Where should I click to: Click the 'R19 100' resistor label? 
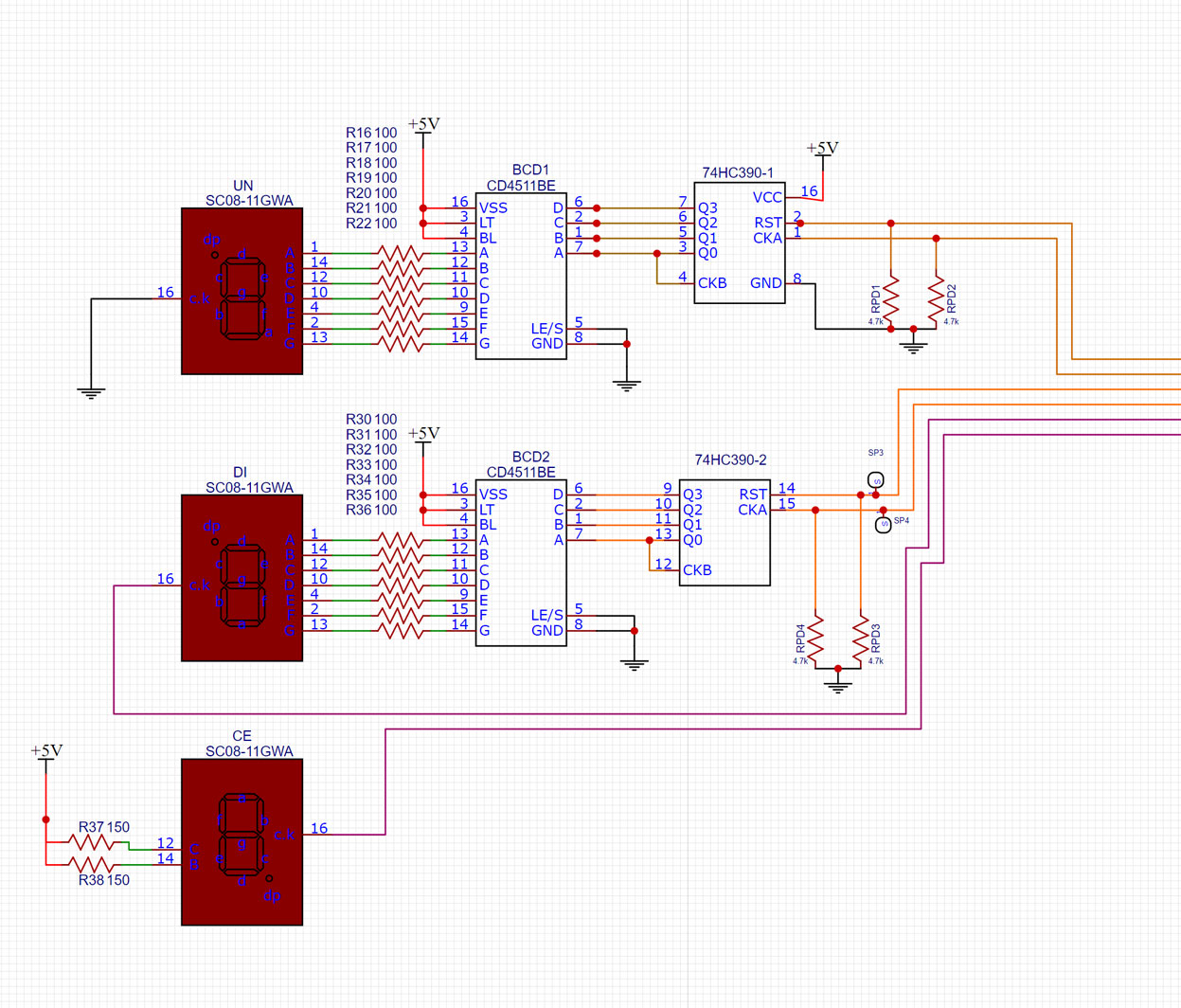[371, 178]
